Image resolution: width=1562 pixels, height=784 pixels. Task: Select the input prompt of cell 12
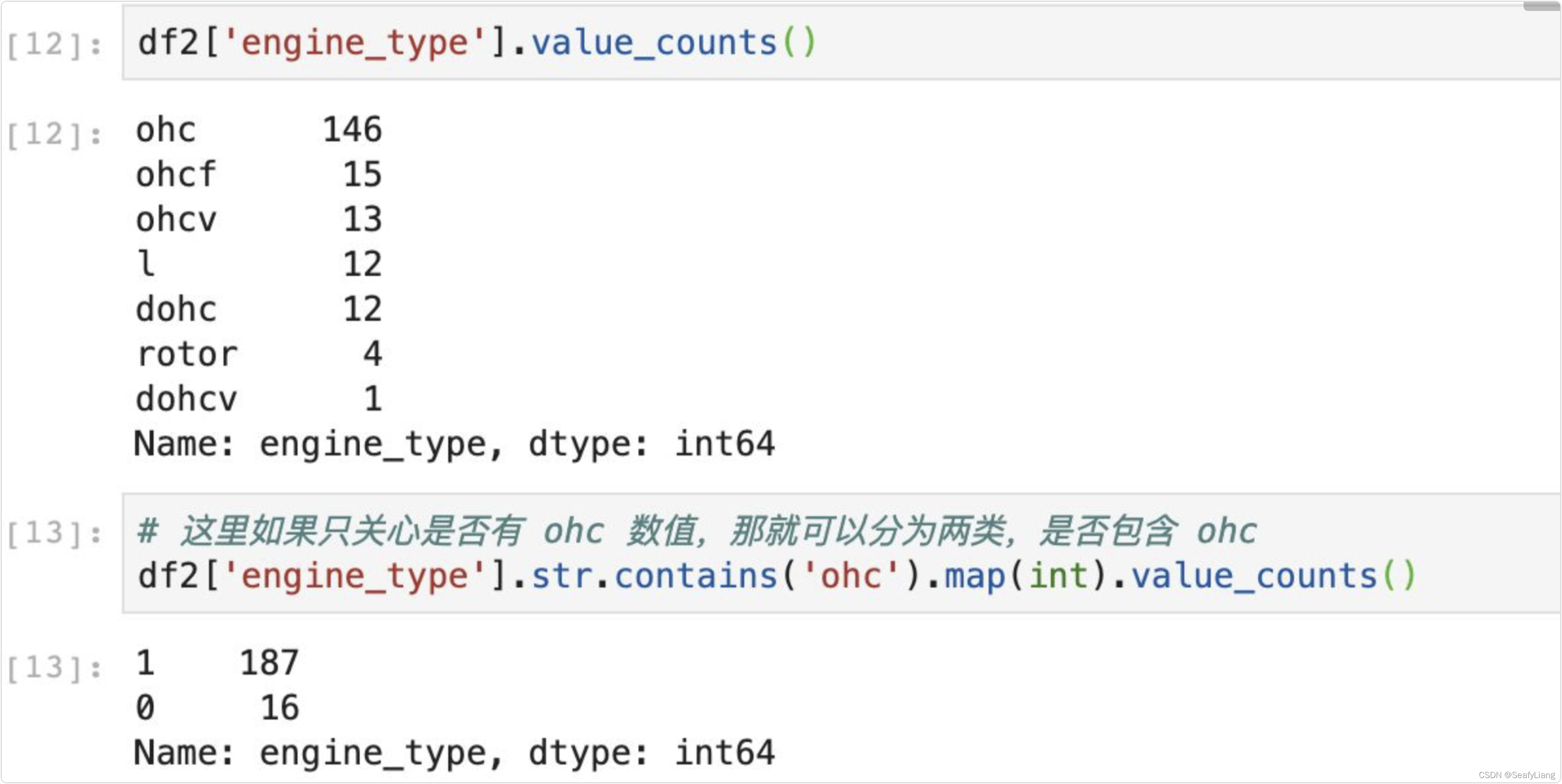pyautogui.click(x=54, y=45)
